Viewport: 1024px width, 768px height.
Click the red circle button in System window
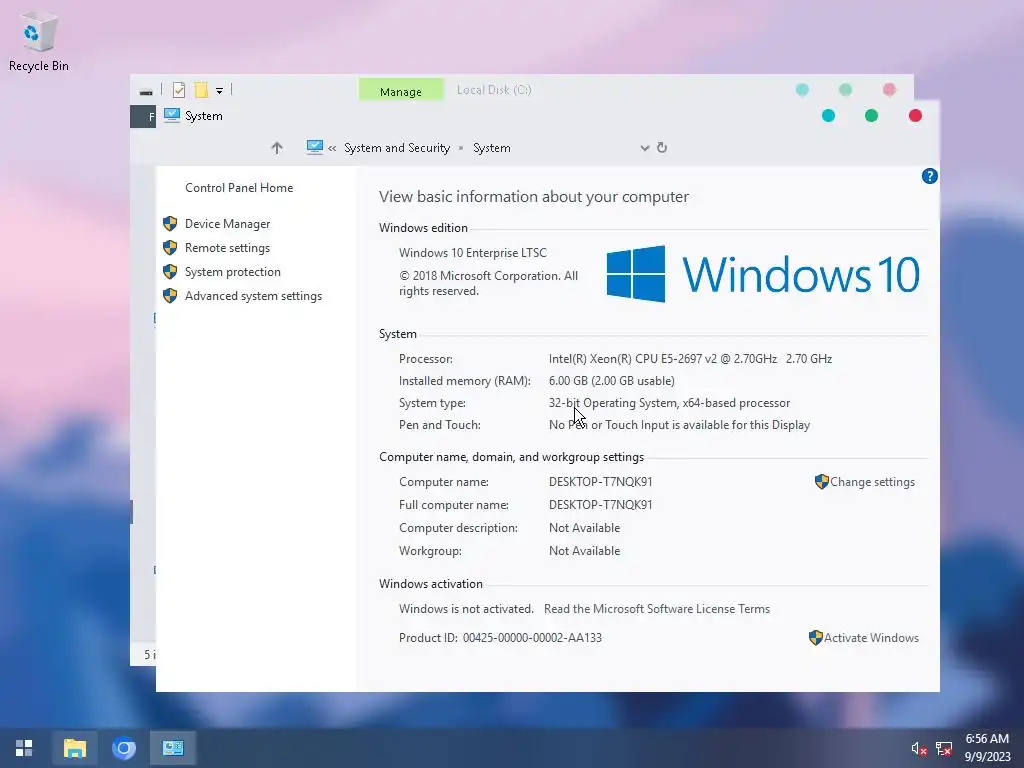point(915,116)
